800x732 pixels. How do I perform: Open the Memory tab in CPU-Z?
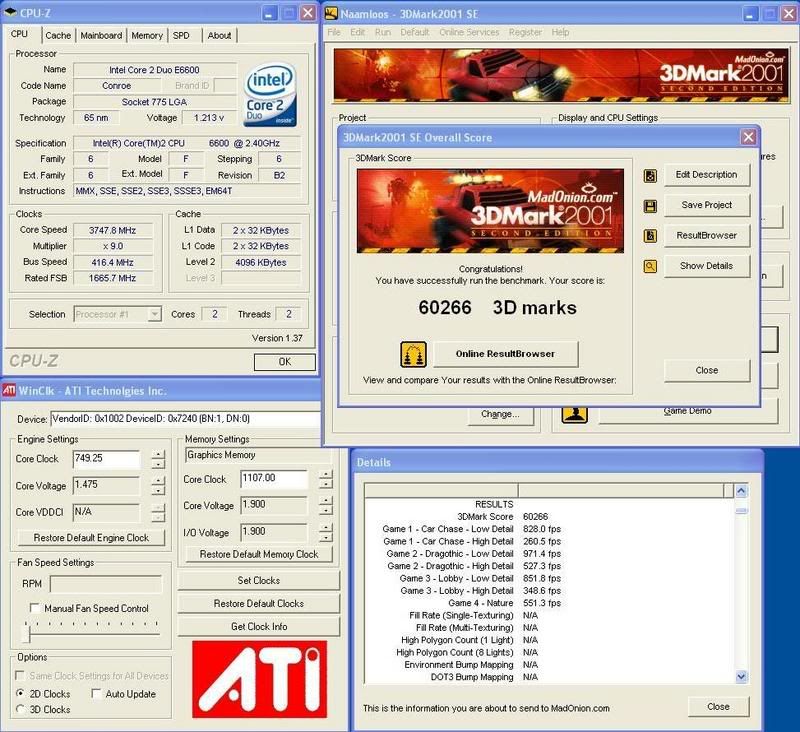click(146, 36)
